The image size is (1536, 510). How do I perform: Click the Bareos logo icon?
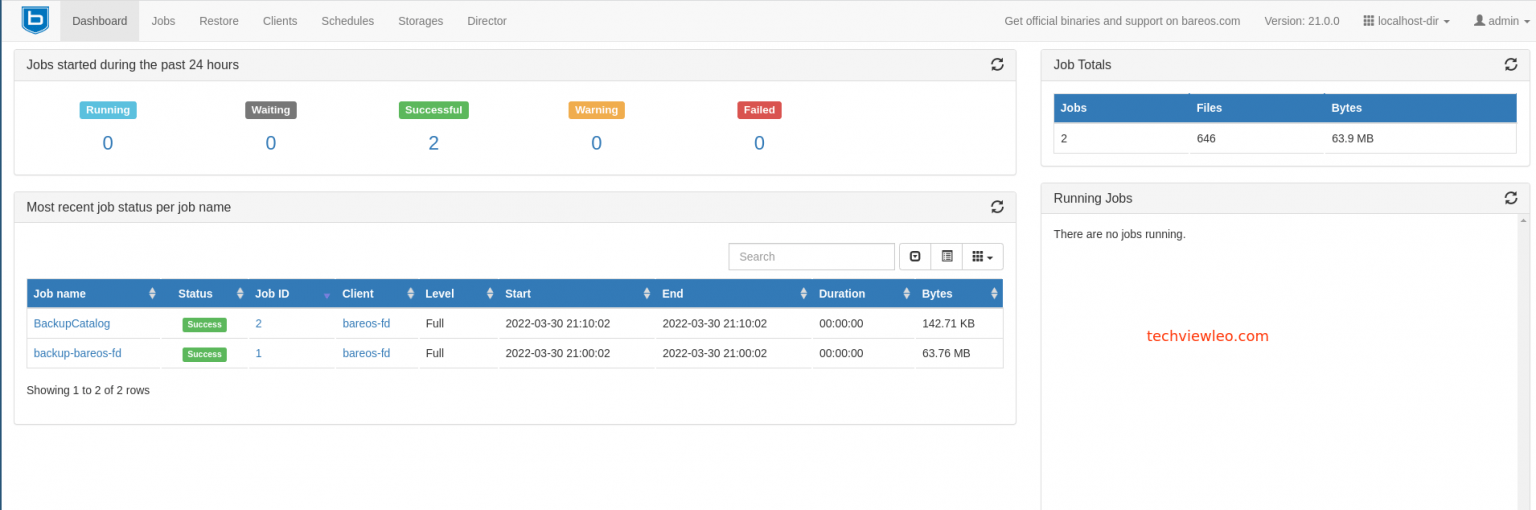tap(35, 20)
